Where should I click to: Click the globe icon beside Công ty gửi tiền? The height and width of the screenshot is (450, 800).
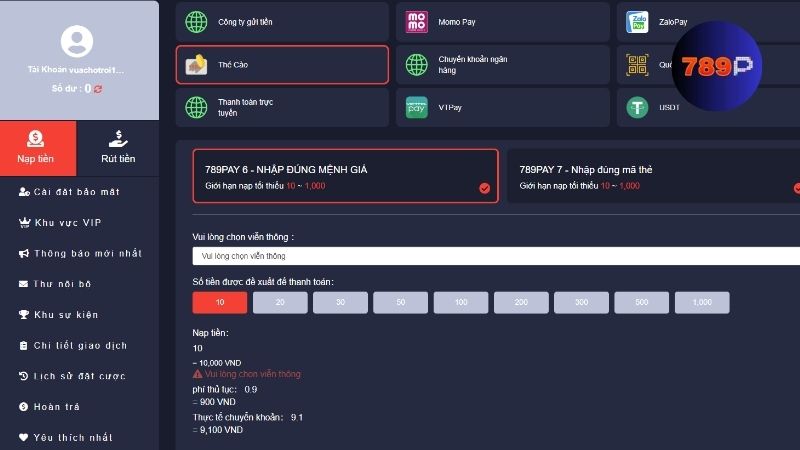(196, 22)
